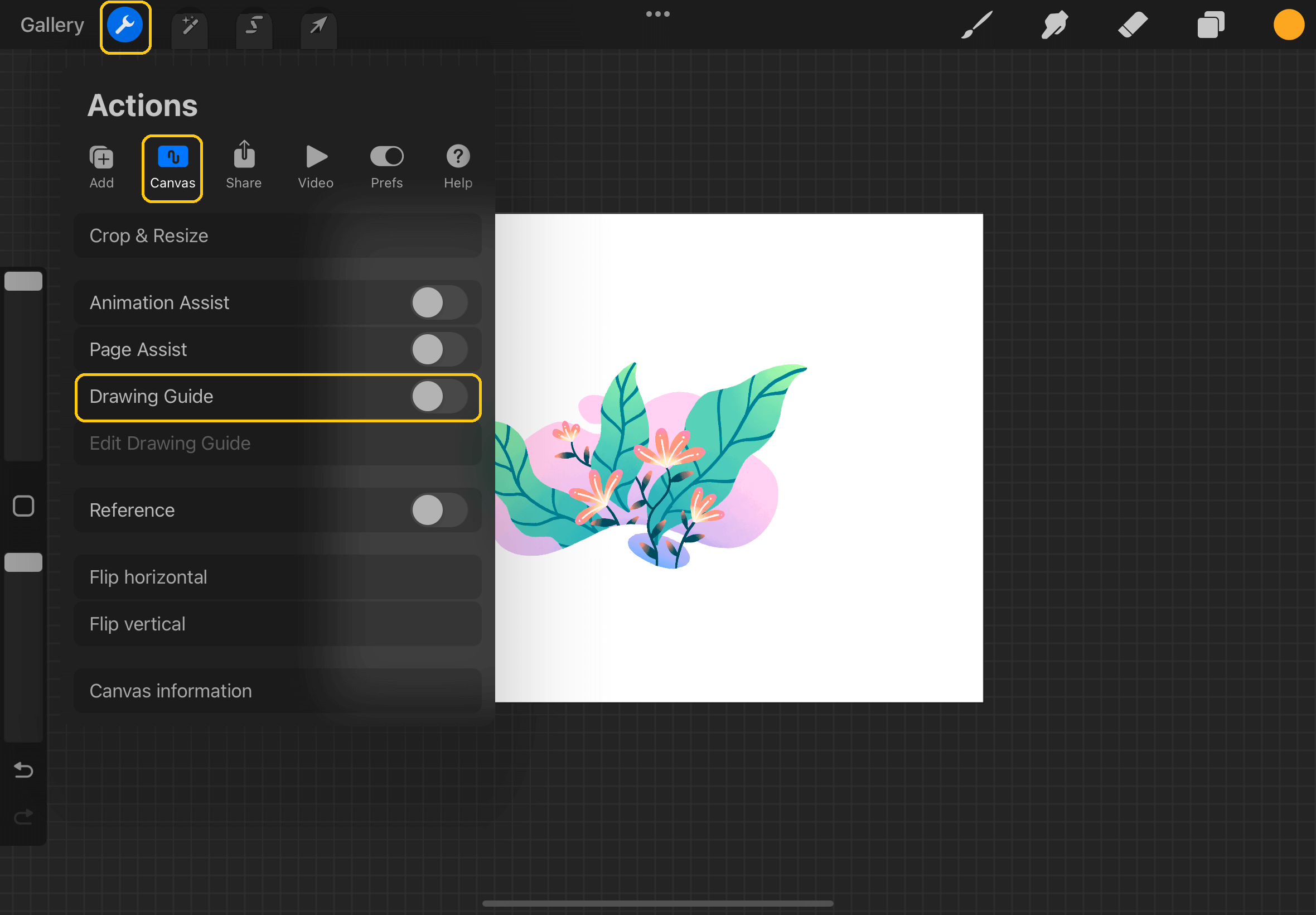
Task: Select the Brush tool
Action: (976, 25)
